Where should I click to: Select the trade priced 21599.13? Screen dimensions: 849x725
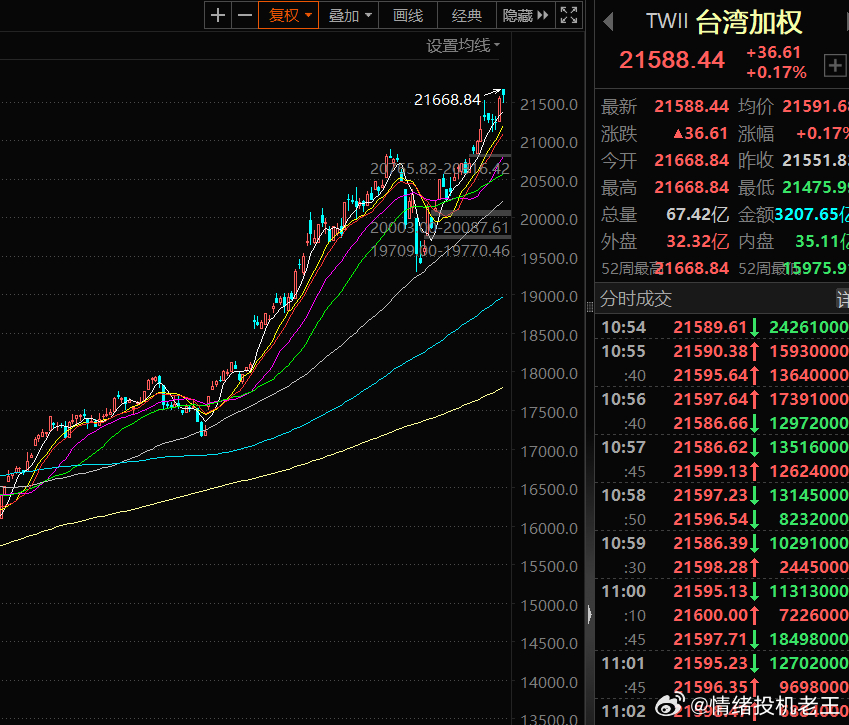coord(722,472)
